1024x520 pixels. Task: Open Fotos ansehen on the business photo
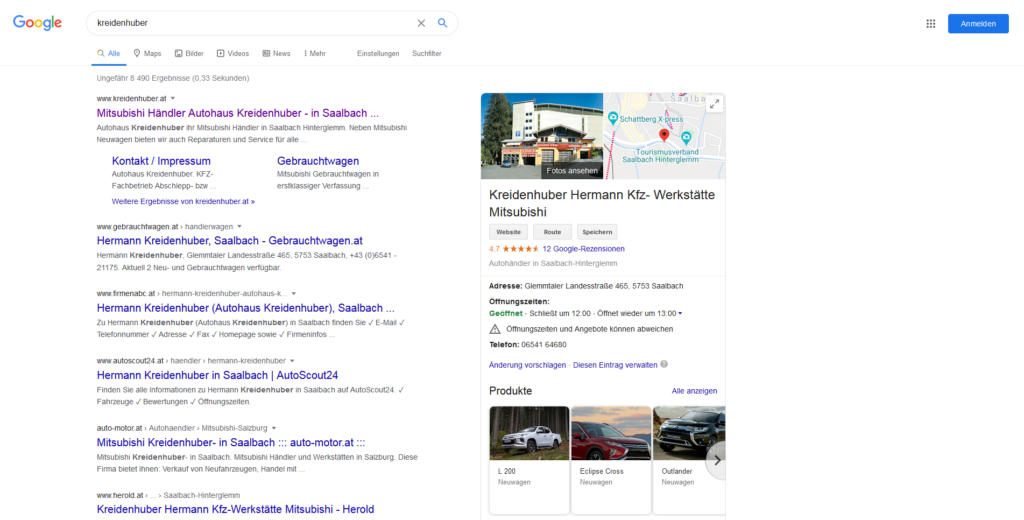(x=572, y=171)
